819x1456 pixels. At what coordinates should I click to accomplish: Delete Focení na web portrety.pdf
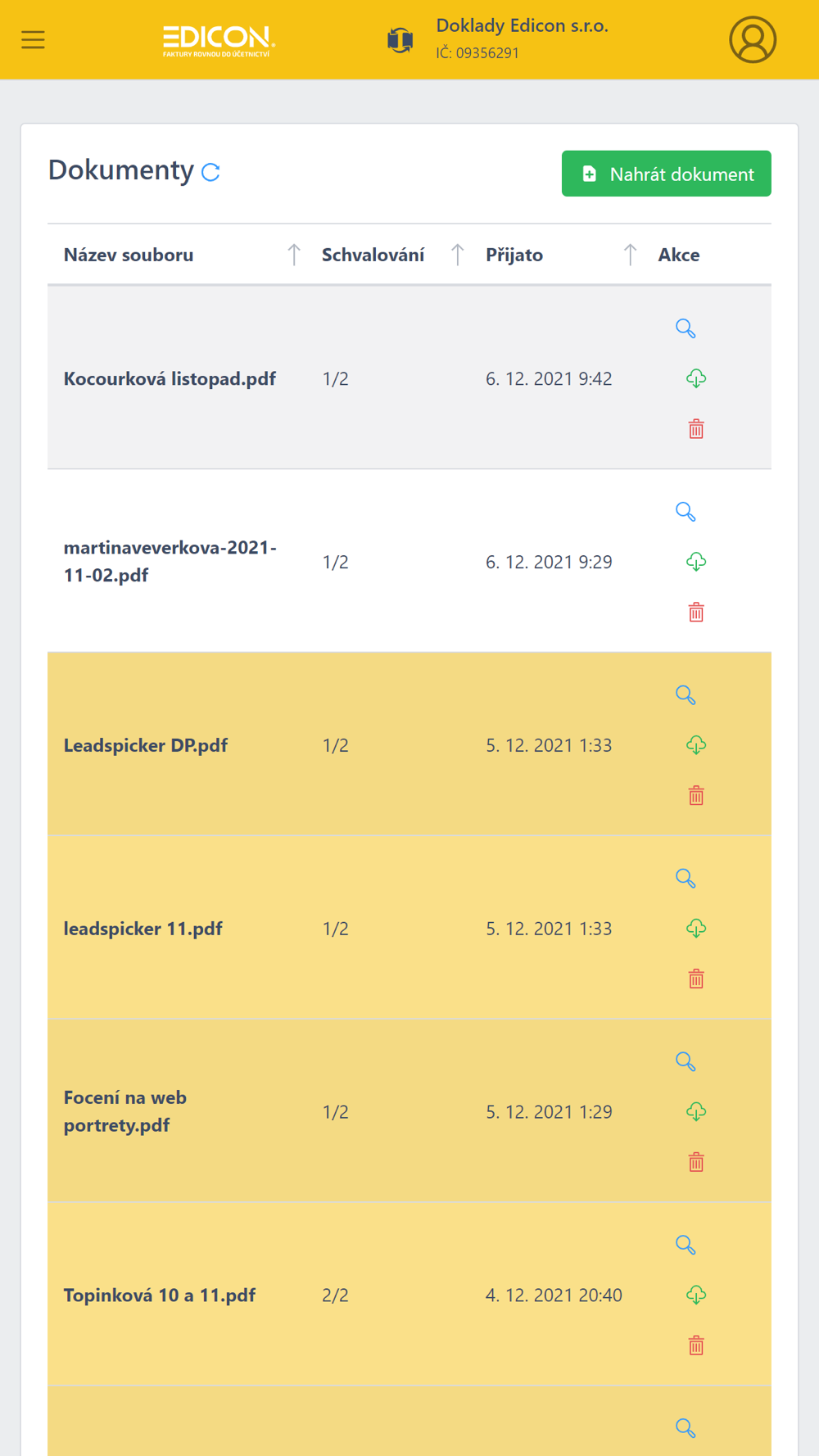coord(696,1162)
